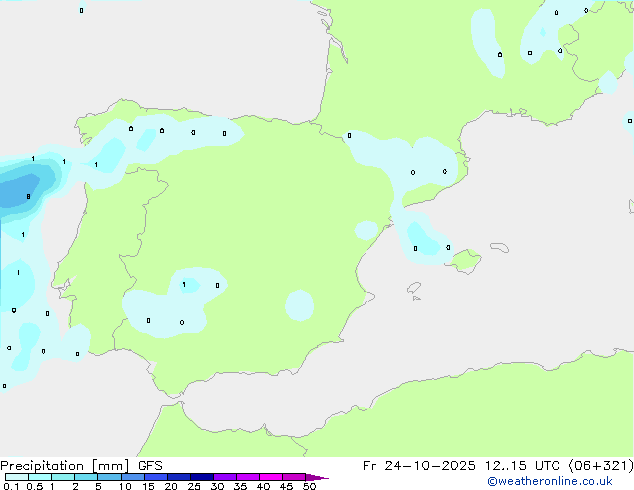This screenshot has width=634, height=490.
Task: Pick the 2–5 mm legend swatch
Action: [x=86, y=477]
